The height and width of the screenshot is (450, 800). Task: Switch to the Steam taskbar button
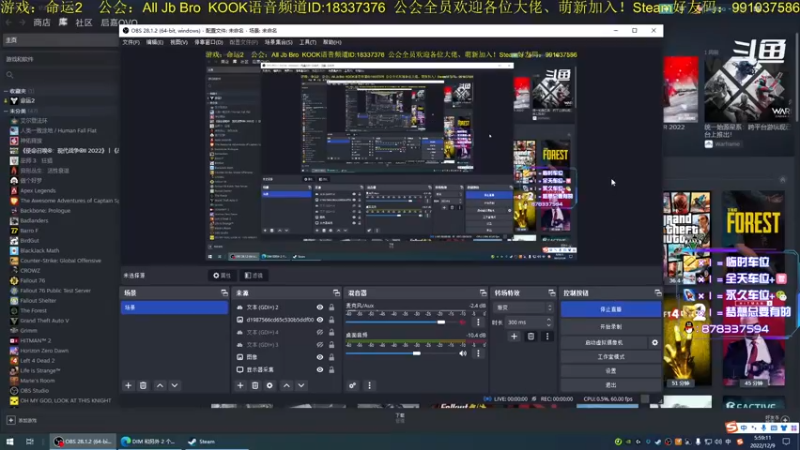[x=202, y=441]
